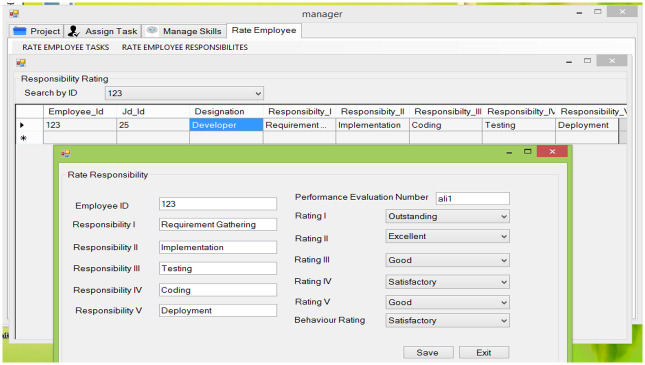Open the Rating IV dropdown
This screenshot has height=365, width=645.
504,282
